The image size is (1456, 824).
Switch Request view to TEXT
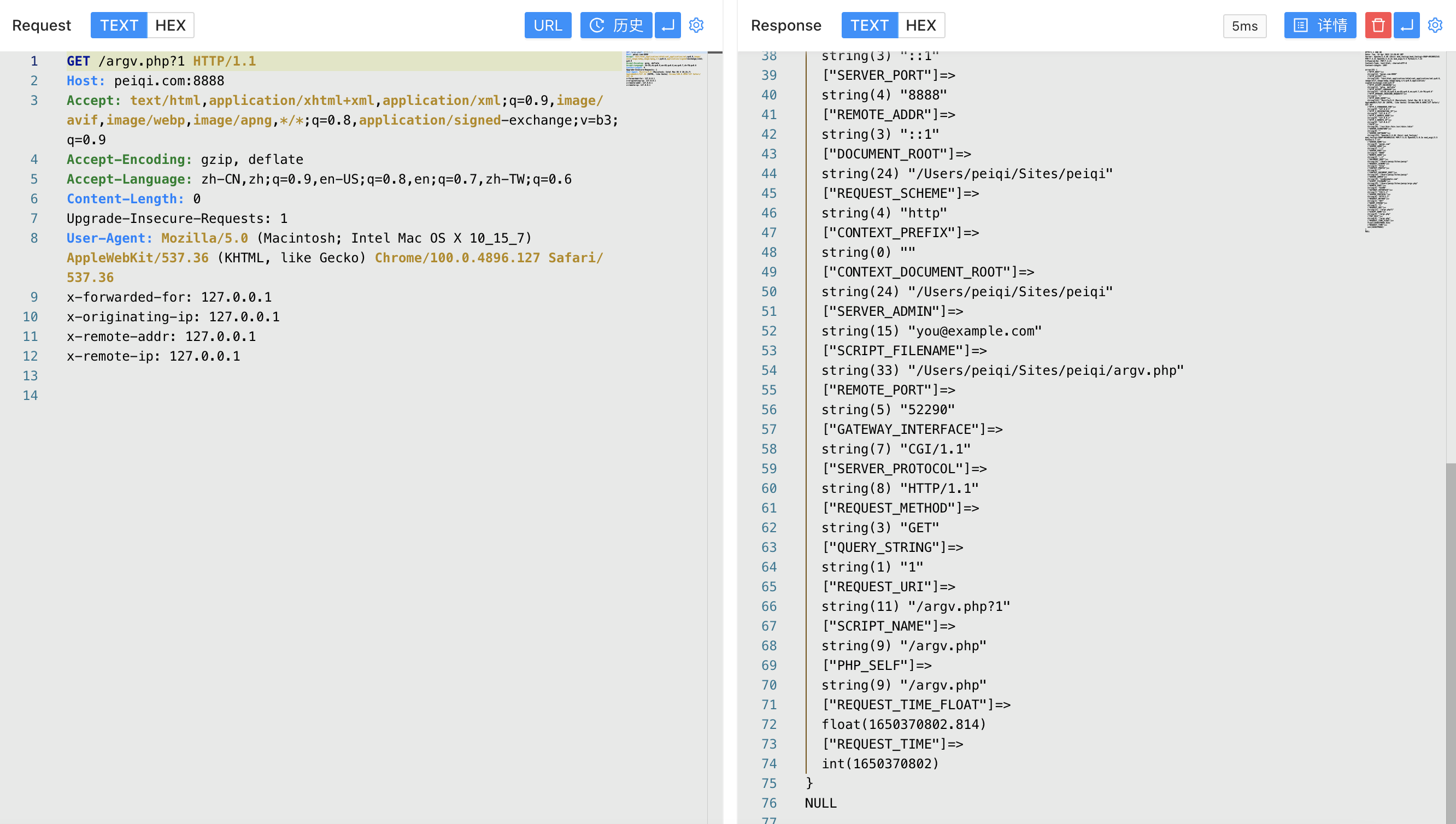(119, 26)
